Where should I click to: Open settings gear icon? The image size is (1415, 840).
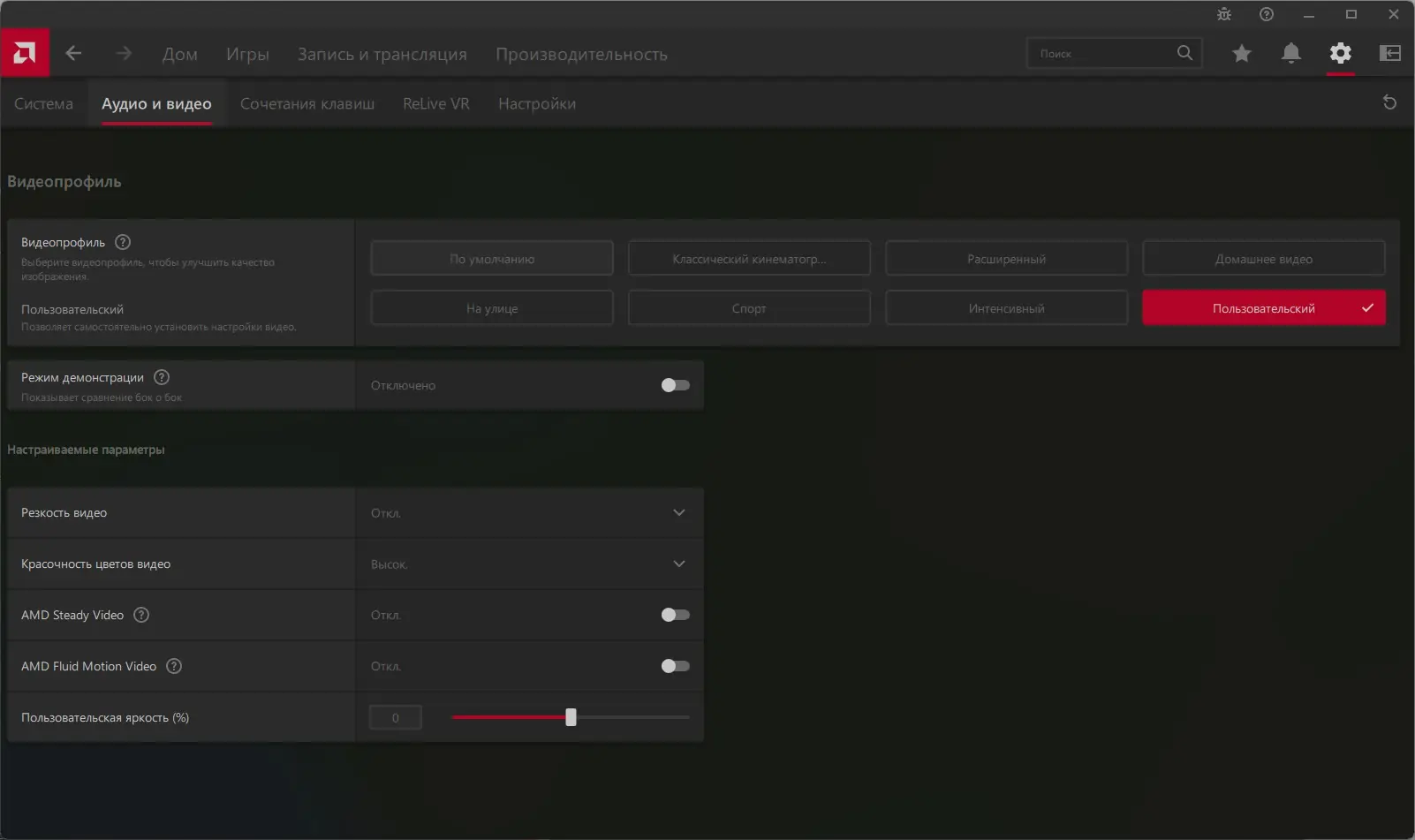point(1341,53)
